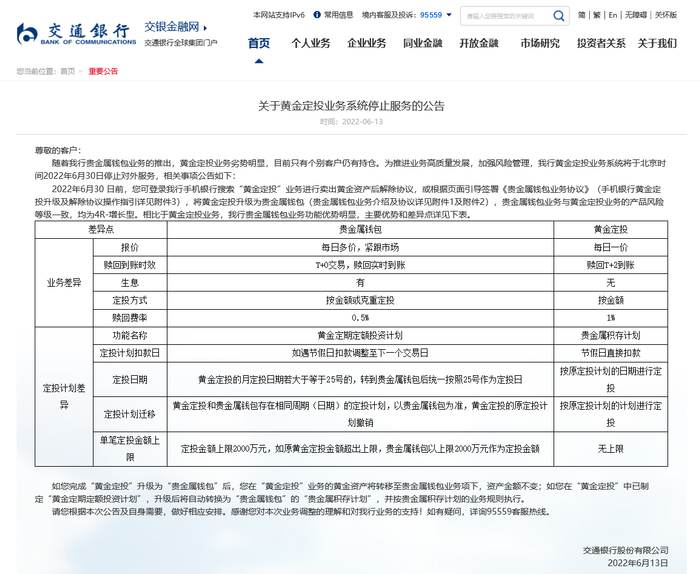The image size is (700, 574).
Task: Click the 尊敬的客户 greeting line
Action: click(x=58, y=150)
